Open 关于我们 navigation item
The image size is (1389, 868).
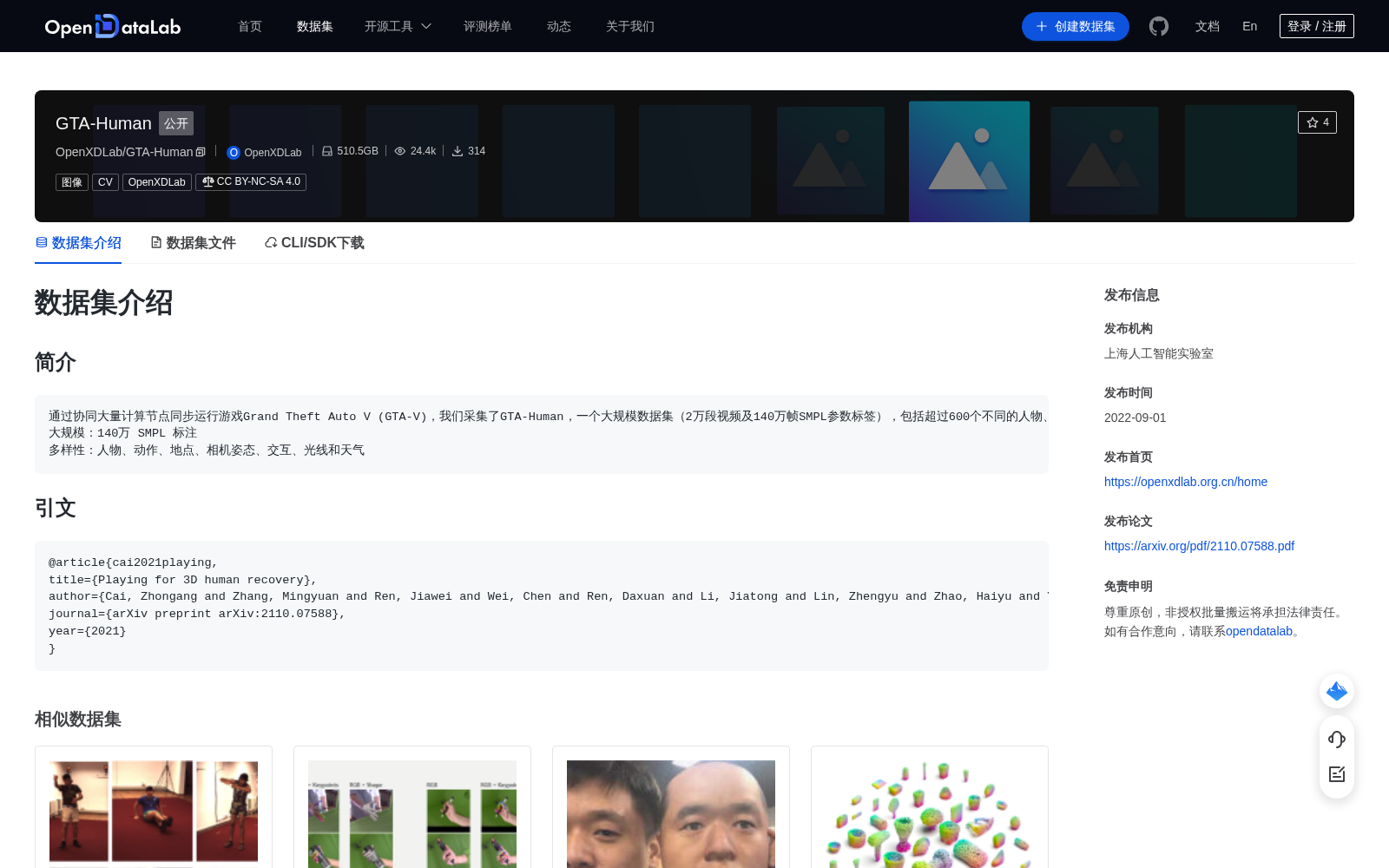[630, 26]
